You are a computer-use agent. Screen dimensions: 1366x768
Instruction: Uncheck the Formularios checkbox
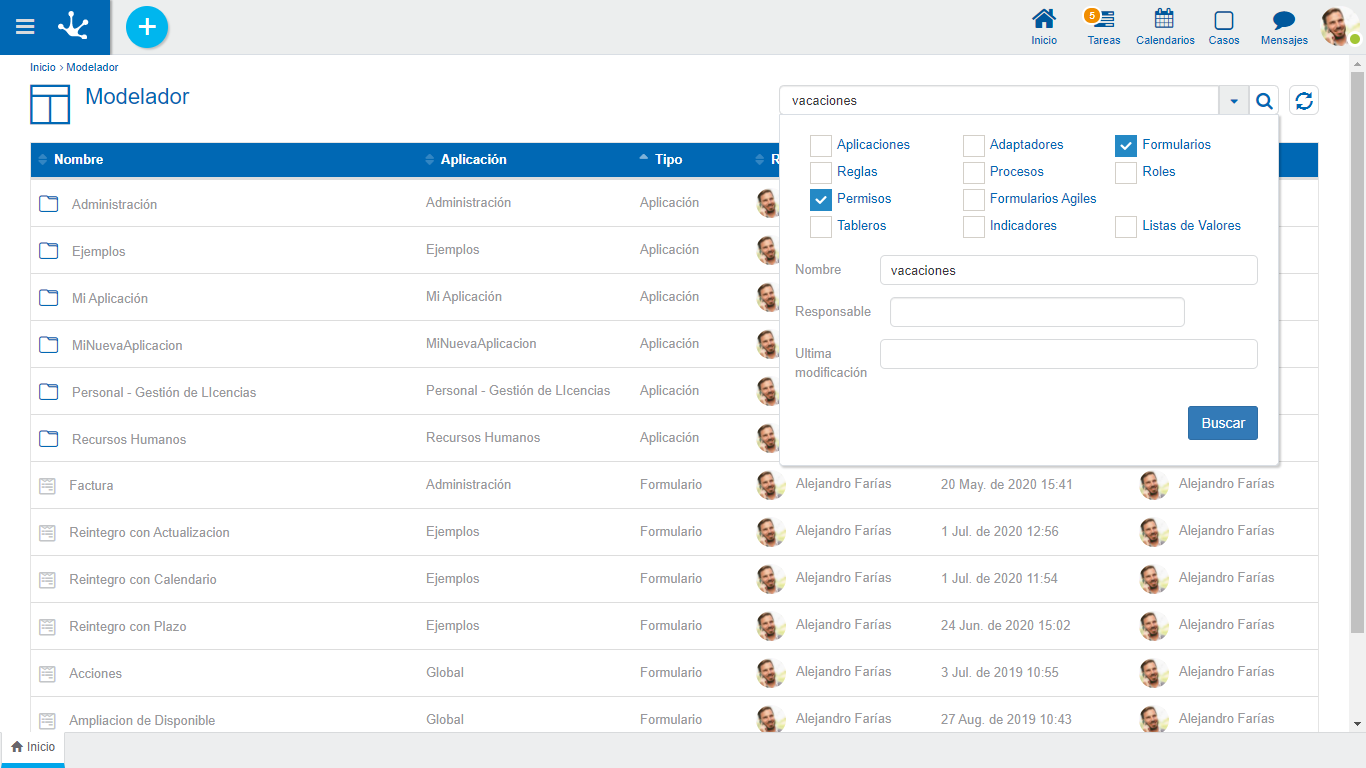point(1126,145)
